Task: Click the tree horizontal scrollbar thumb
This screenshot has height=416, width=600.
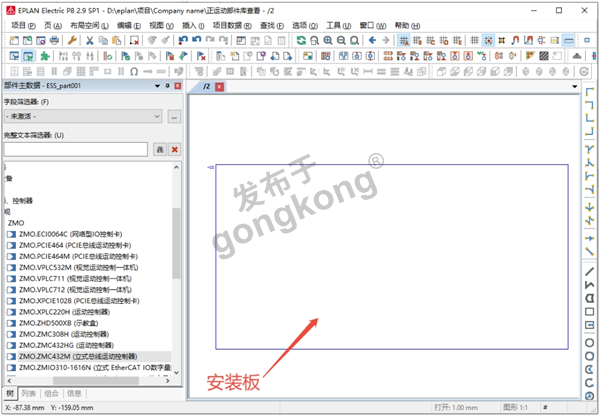Action: coord(96,381)
